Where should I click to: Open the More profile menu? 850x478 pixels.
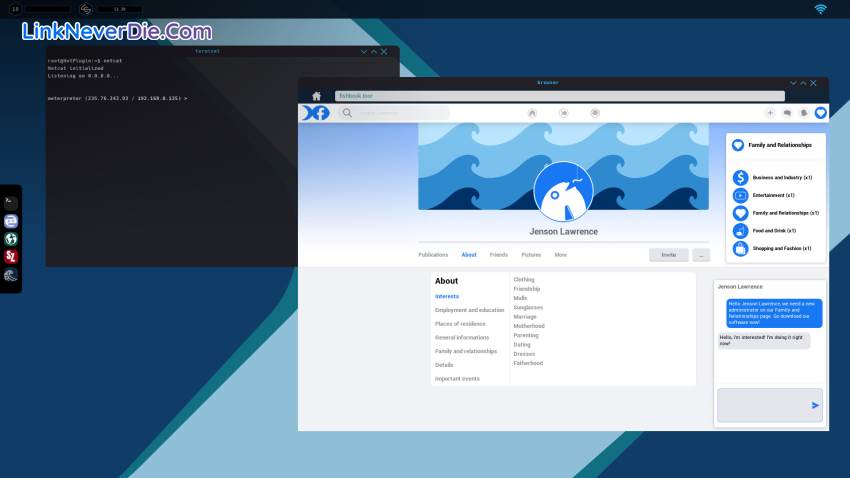(560, 255)
